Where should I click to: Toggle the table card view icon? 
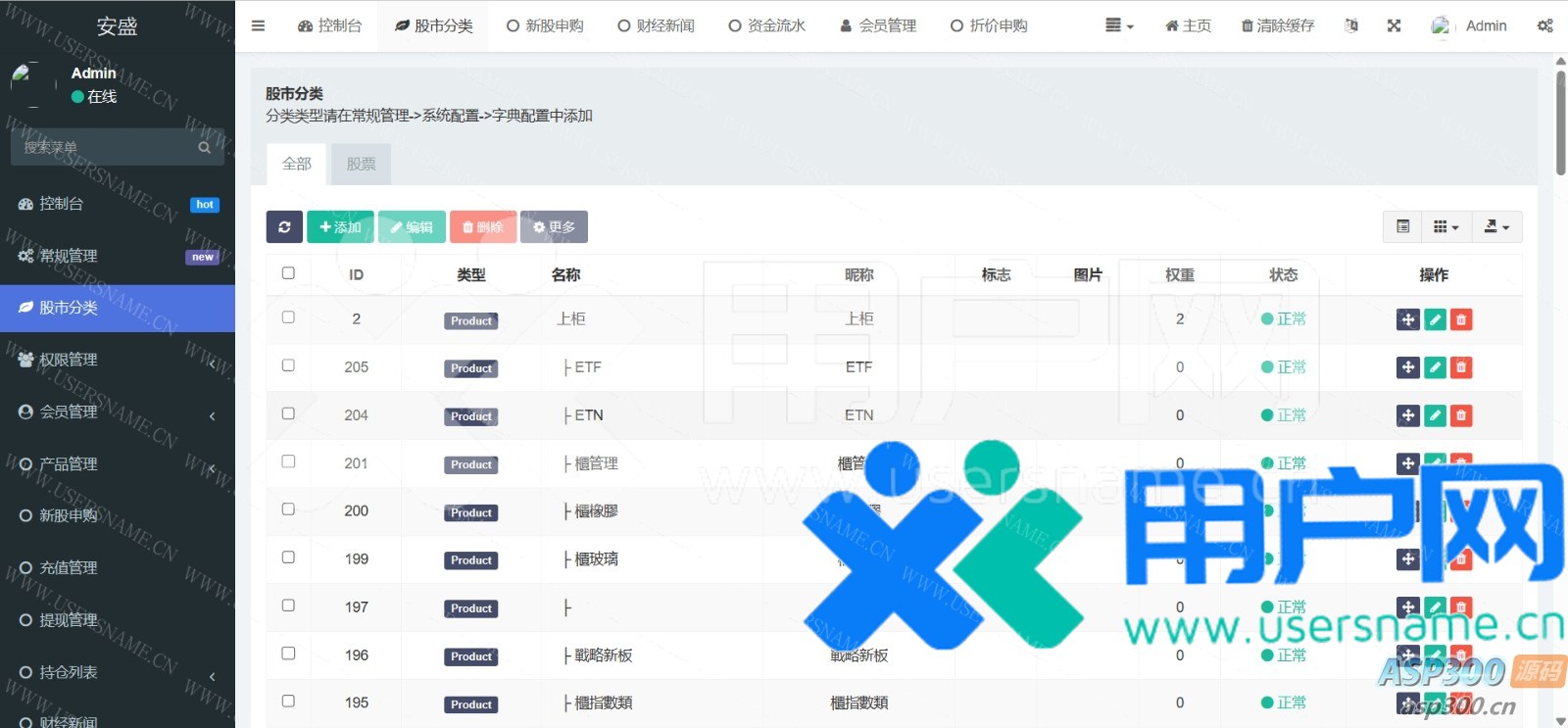pos(1402,227)
